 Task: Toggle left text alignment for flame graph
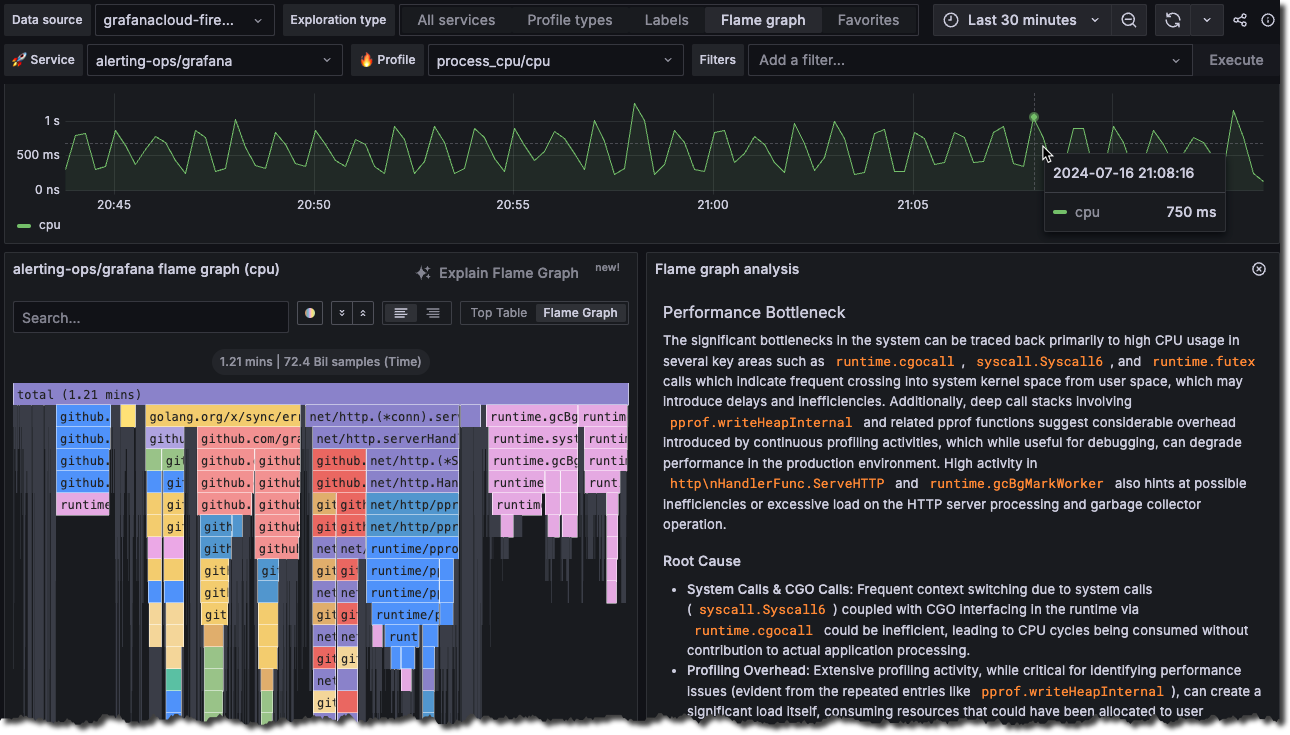(x=400, y=312)
